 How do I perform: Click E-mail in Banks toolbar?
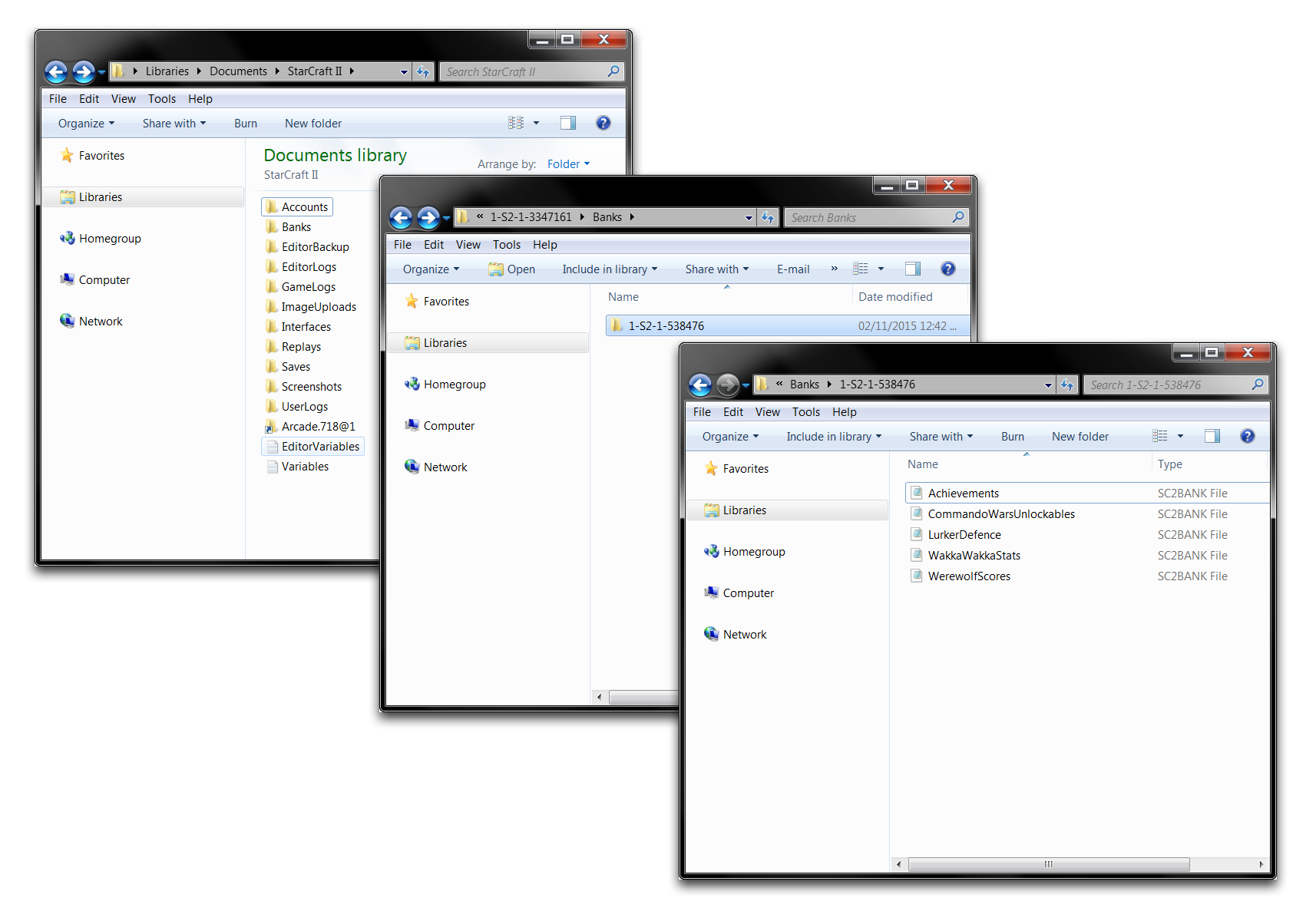pos(793,269)
